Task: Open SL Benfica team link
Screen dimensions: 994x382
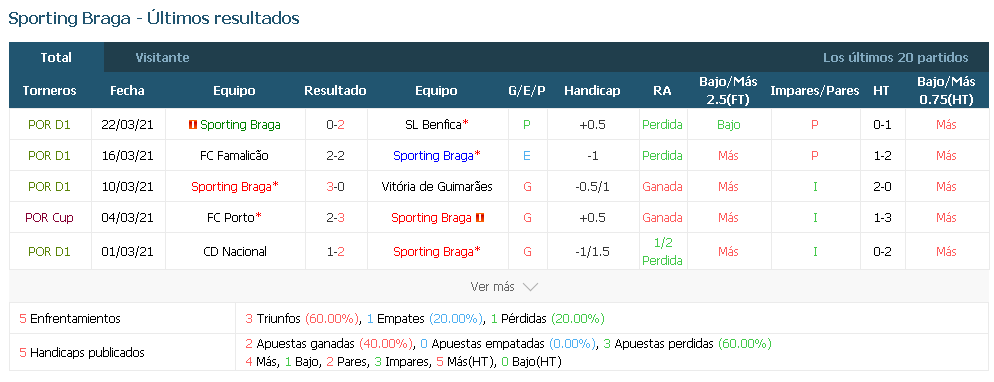Action: click(434, 125)
